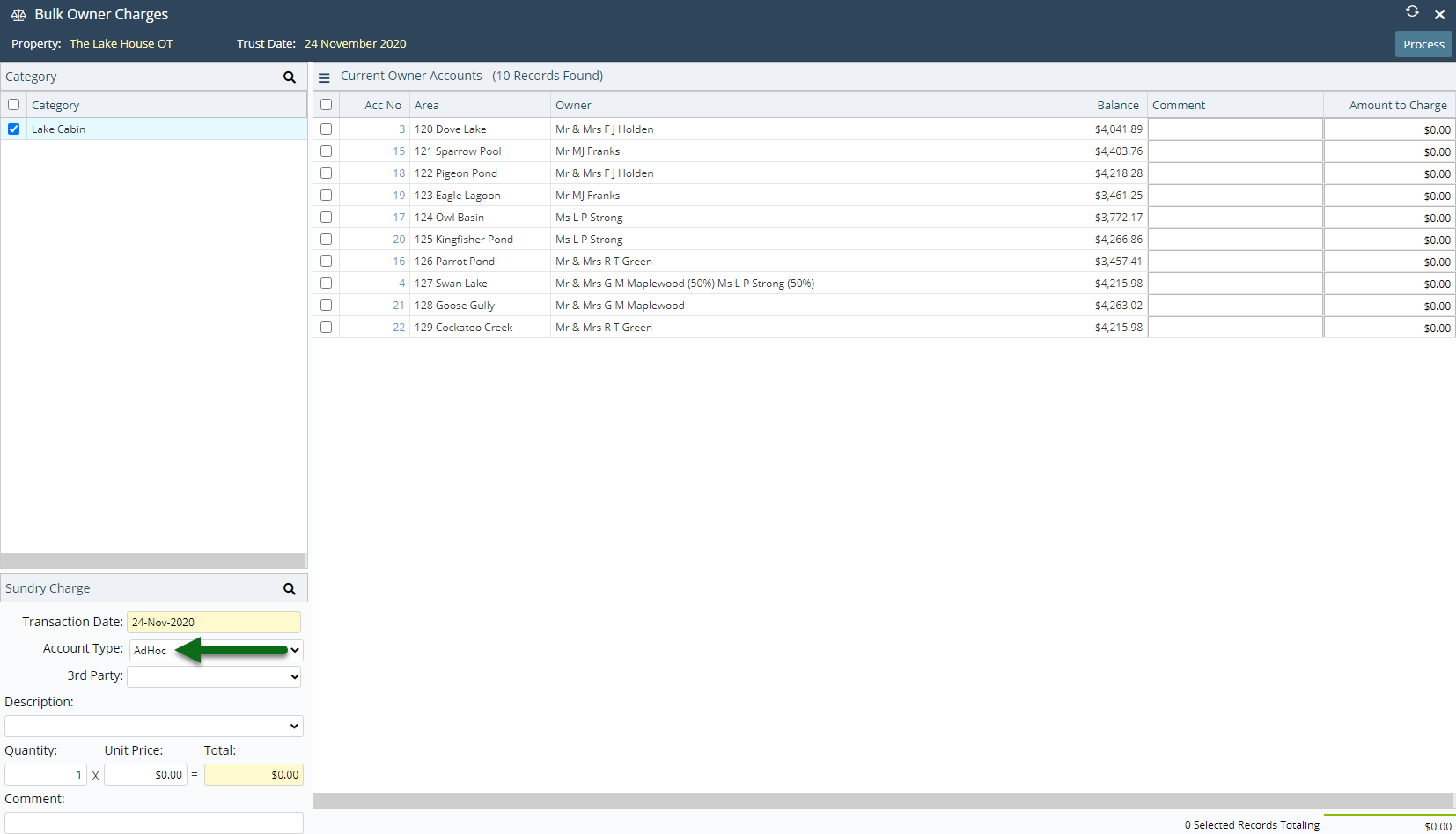The width and height of the screenshot is (1456, 834).
Task: Click the Unit Price input field
Action: pyautogui.click(x=145, y=775)
